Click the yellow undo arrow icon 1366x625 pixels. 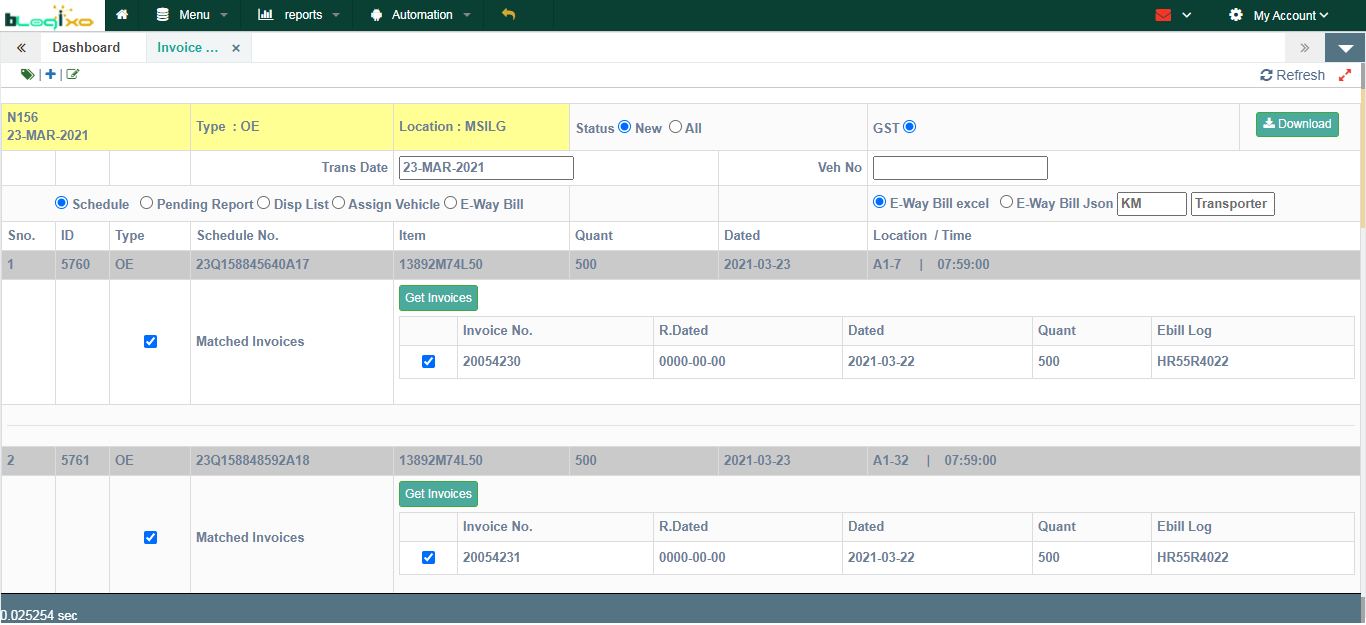tap(509, 15)
